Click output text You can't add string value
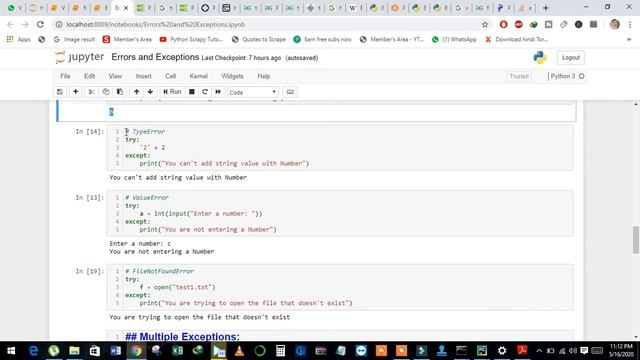The image size is (640, 360). point(178,178)
